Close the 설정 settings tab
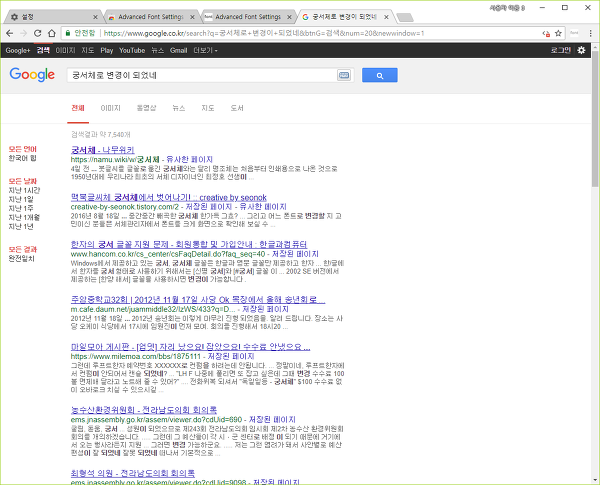The width and height of the screenshot is (600, 485). (95, 17)
